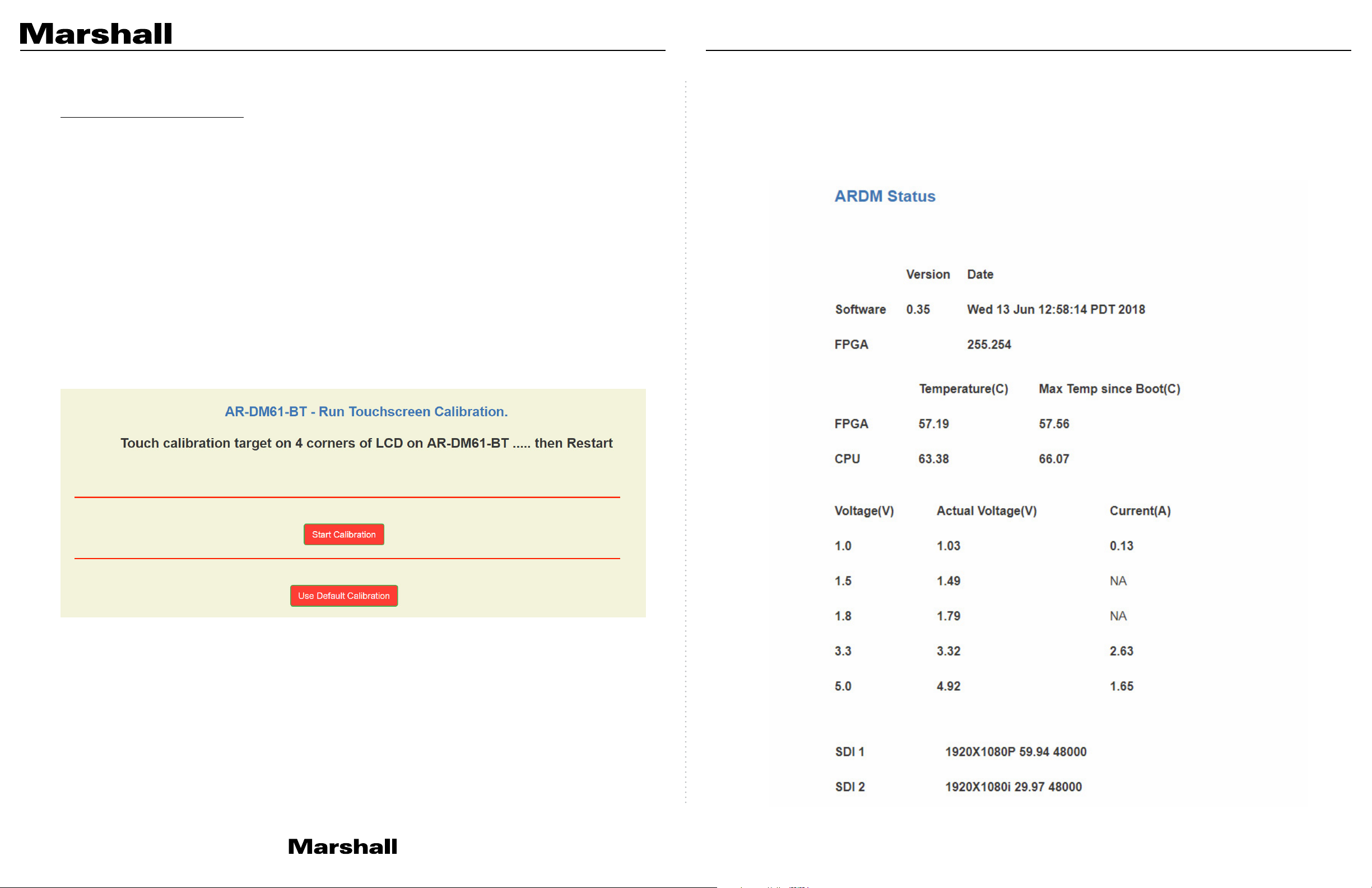The height and width of the screenshot is (888, 1372).
Task: Click the FPGA temperature value 57.19
Action: [x=933, y=424]
